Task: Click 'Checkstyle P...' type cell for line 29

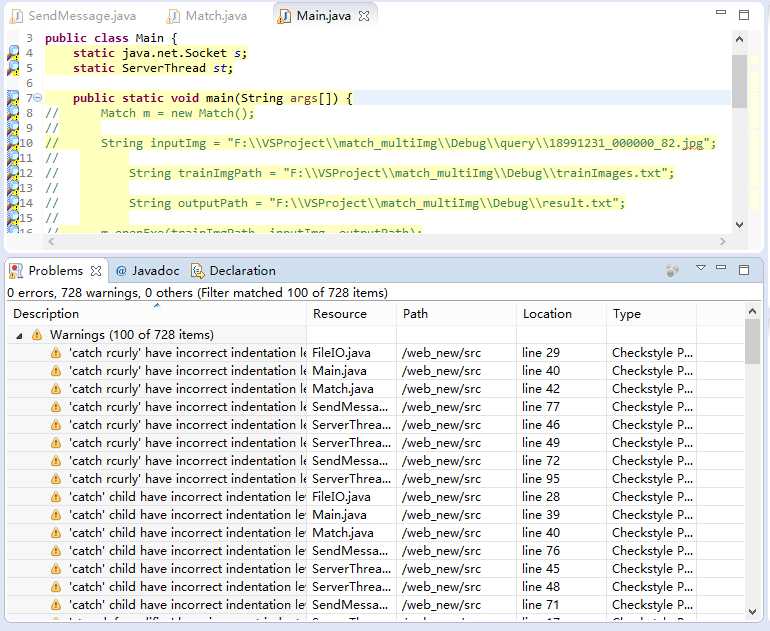Action: tap(652, 353)
